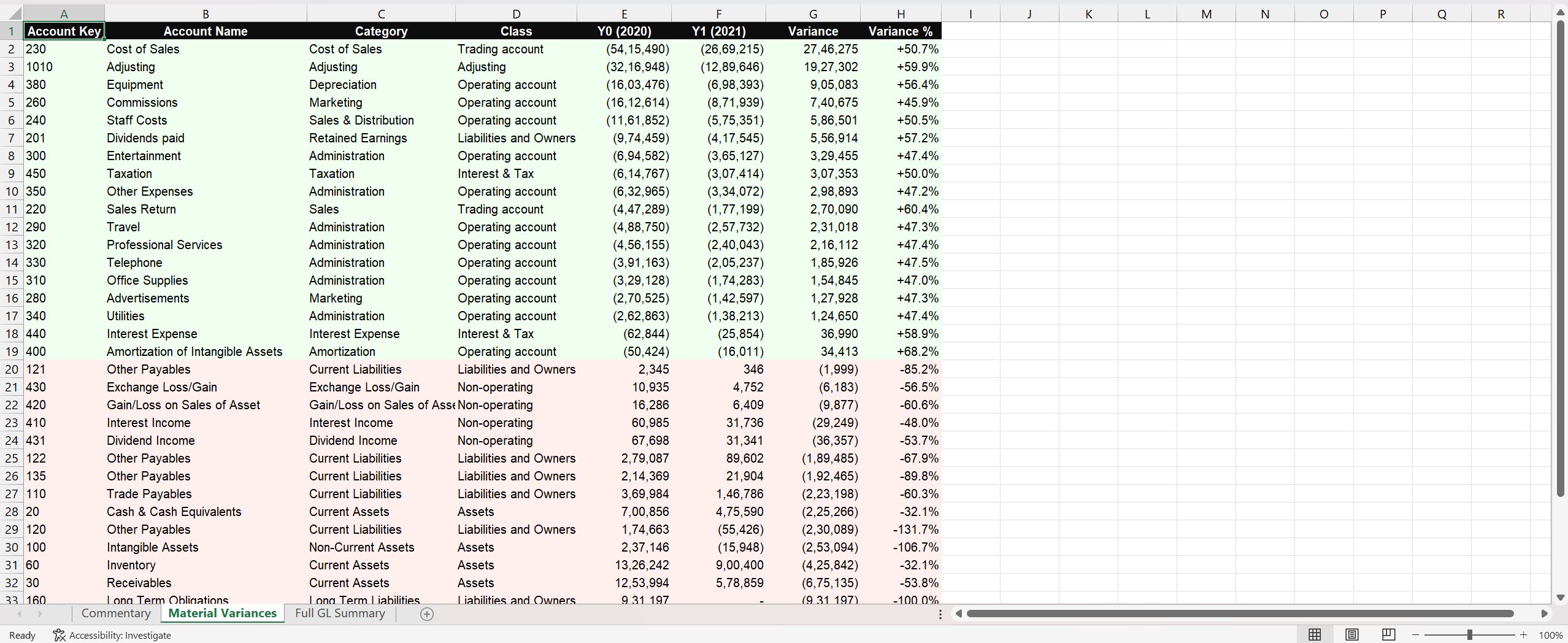The width and height of the screenshot is (1568, 643).
Task: Switch to Page Break Preview icon
Action: point(1389,635)
